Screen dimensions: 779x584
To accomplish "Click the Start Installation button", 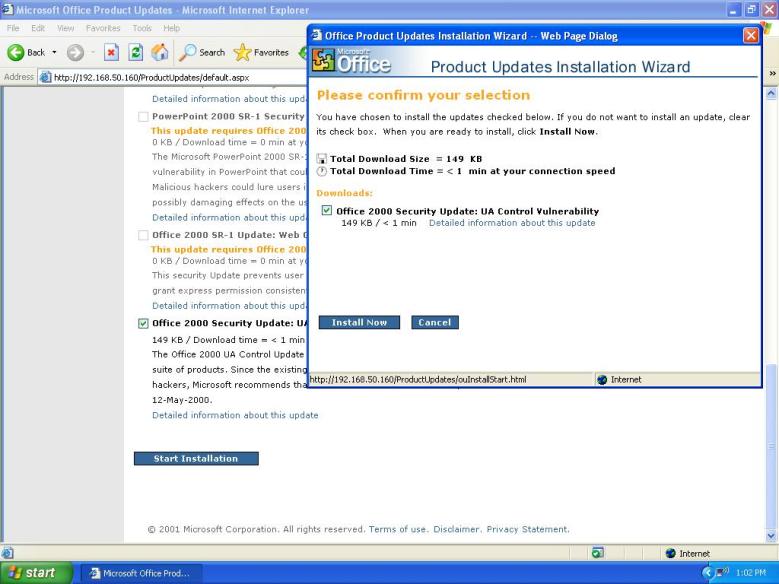I will coord(196,458).
